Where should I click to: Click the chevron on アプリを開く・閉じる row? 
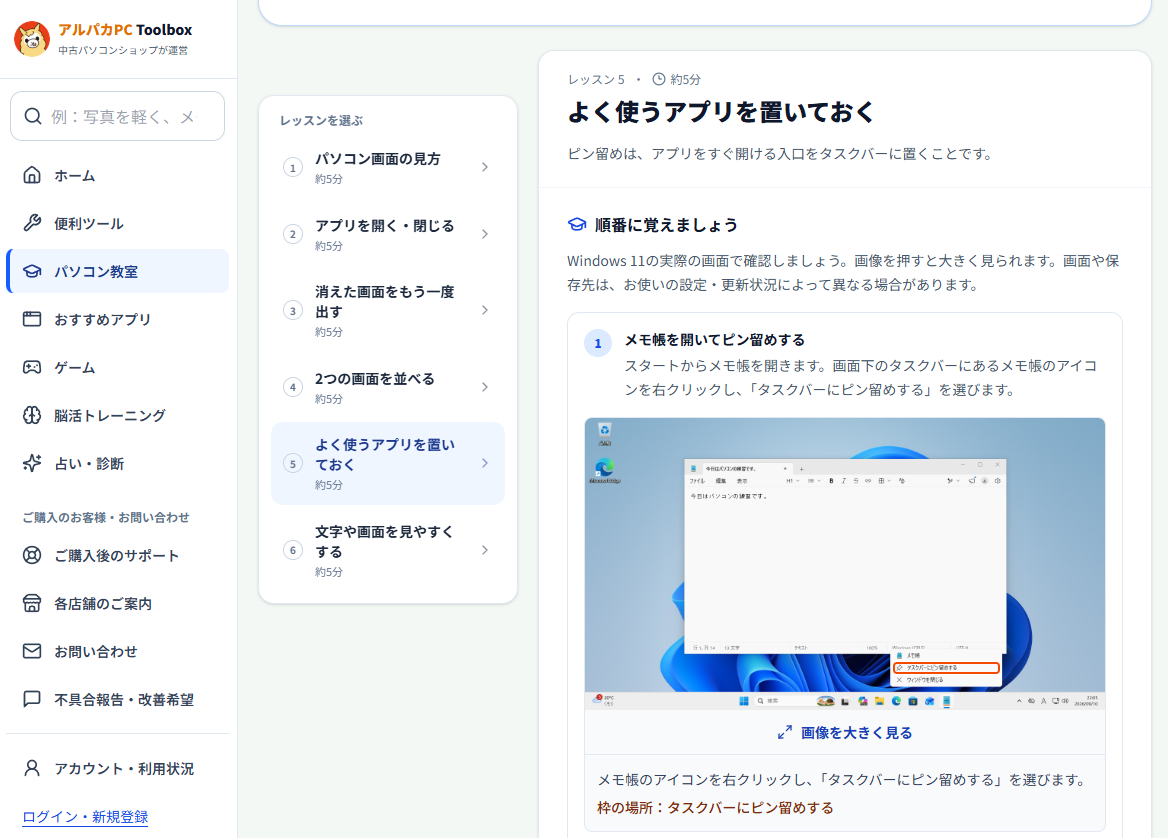click(485, 234)
